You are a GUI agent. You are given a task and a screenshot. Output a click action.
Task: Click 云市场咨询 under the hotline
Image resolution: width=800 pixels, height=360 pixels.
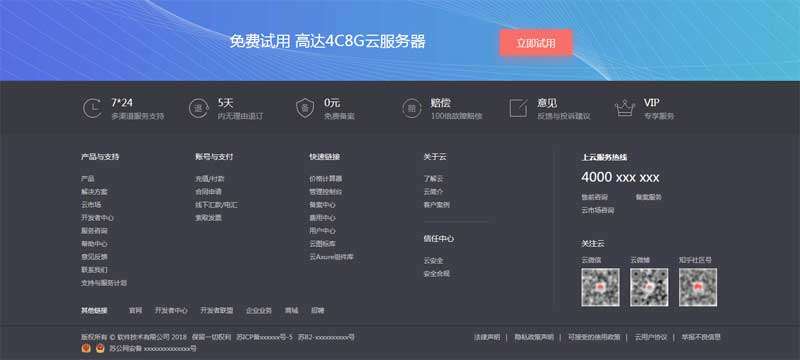pyautogui.click(x=597, y=210)
